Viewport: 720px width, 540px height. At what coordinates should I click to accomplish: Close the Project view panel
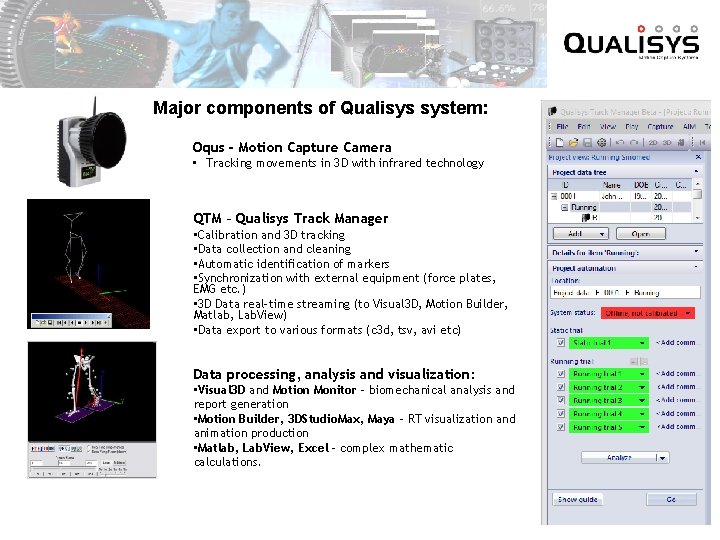point(698,157)
